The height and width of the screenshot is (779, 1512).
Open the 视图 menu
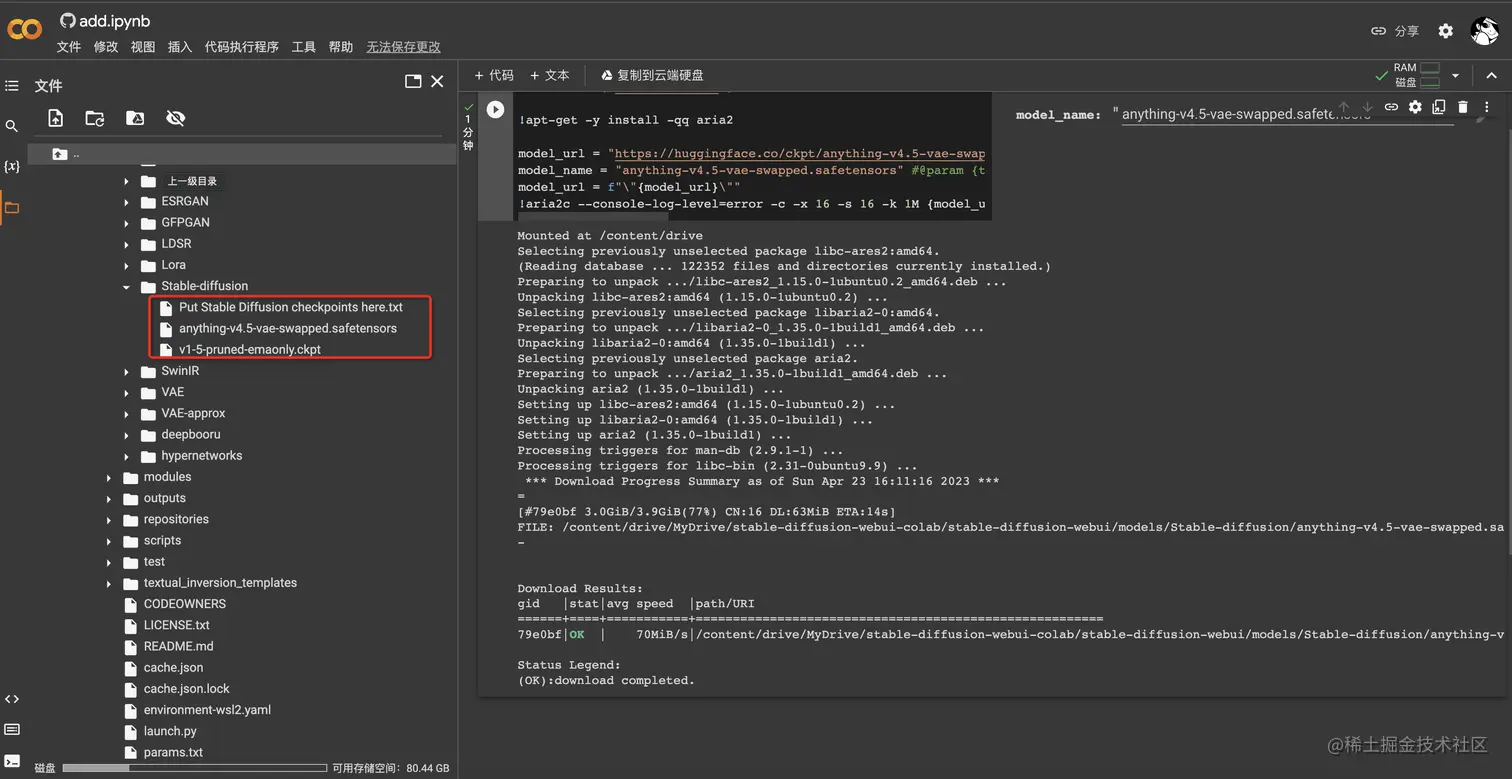click(143, 47)
